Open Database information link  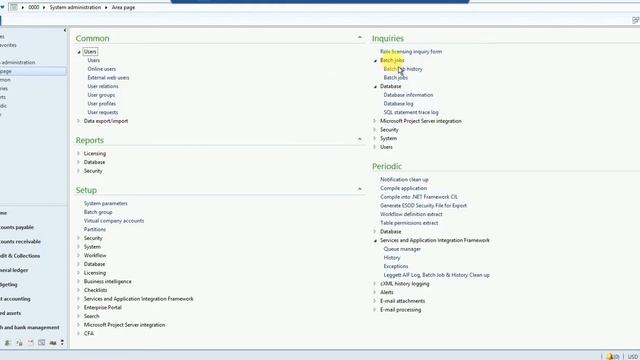pos(408,95)
